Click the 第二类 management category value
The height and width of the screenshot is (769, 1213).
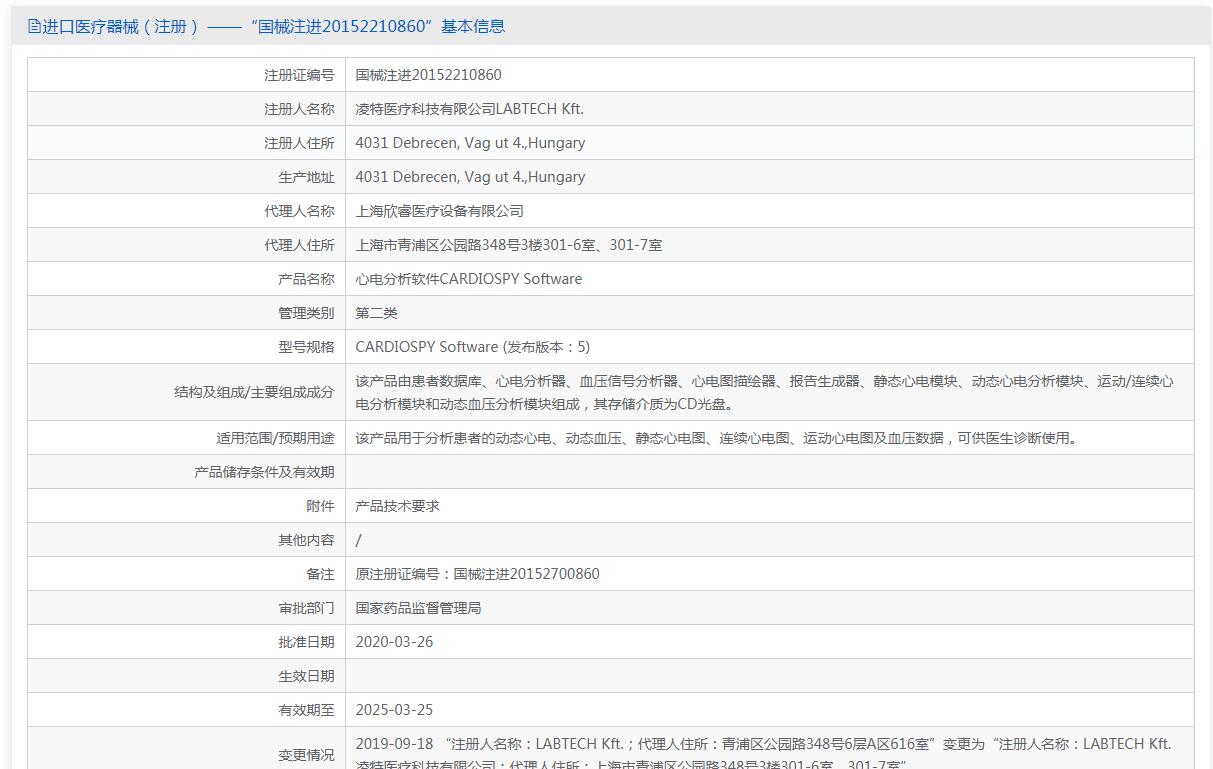376,313
